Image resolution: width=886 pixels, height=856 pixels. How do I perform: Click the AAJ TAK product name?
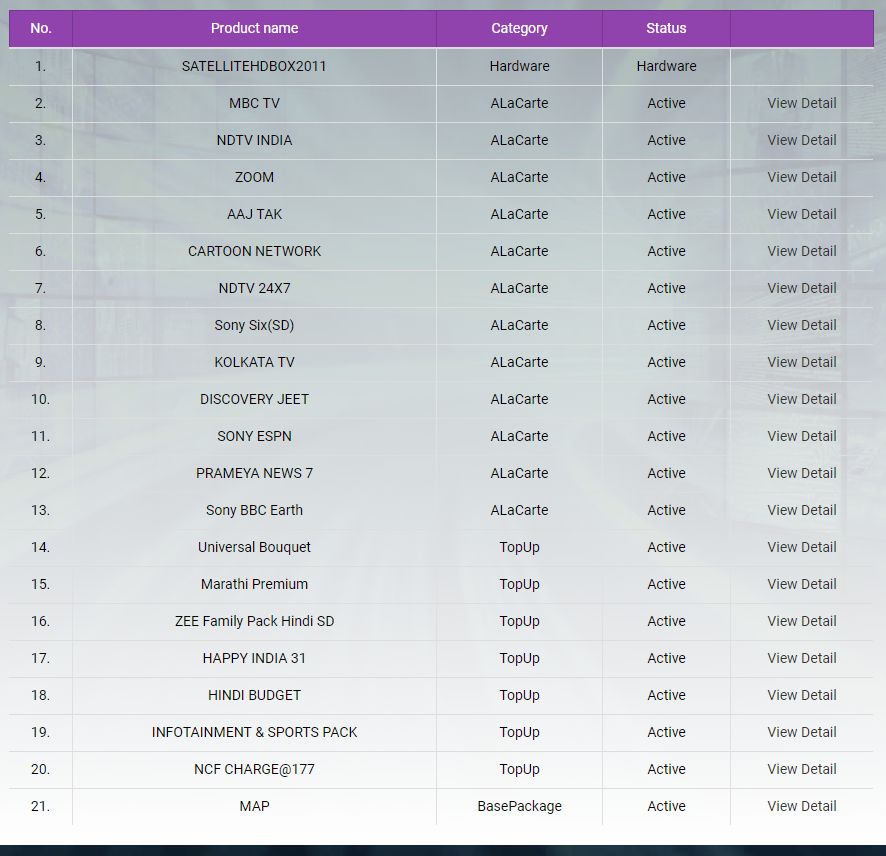(x=254, y=214)
